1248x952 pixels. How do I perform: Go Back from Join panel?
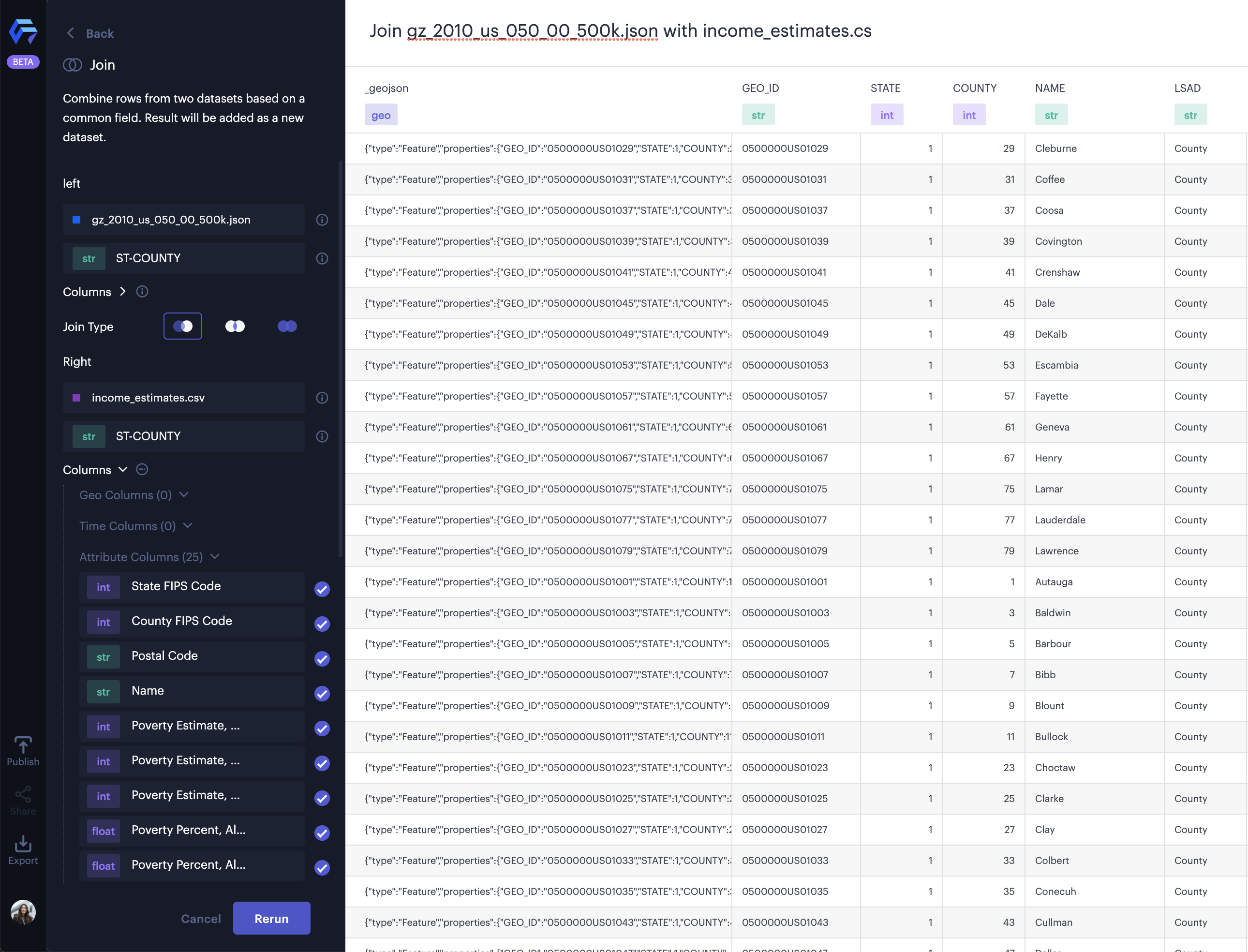pyautogui.click(x=90, y=33)
